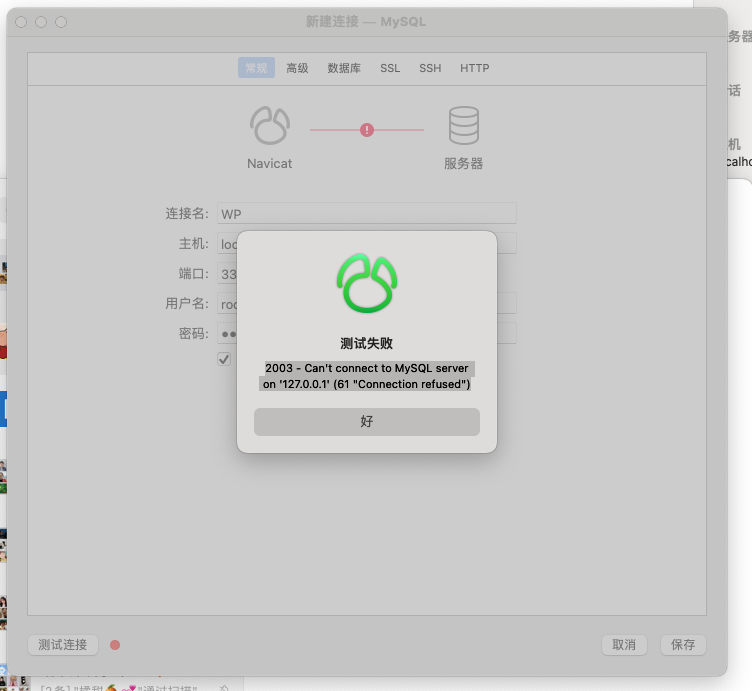This screenshot has width=752, height=691.
Task: Click the 主机 host input field
Action: click(366, 244)
